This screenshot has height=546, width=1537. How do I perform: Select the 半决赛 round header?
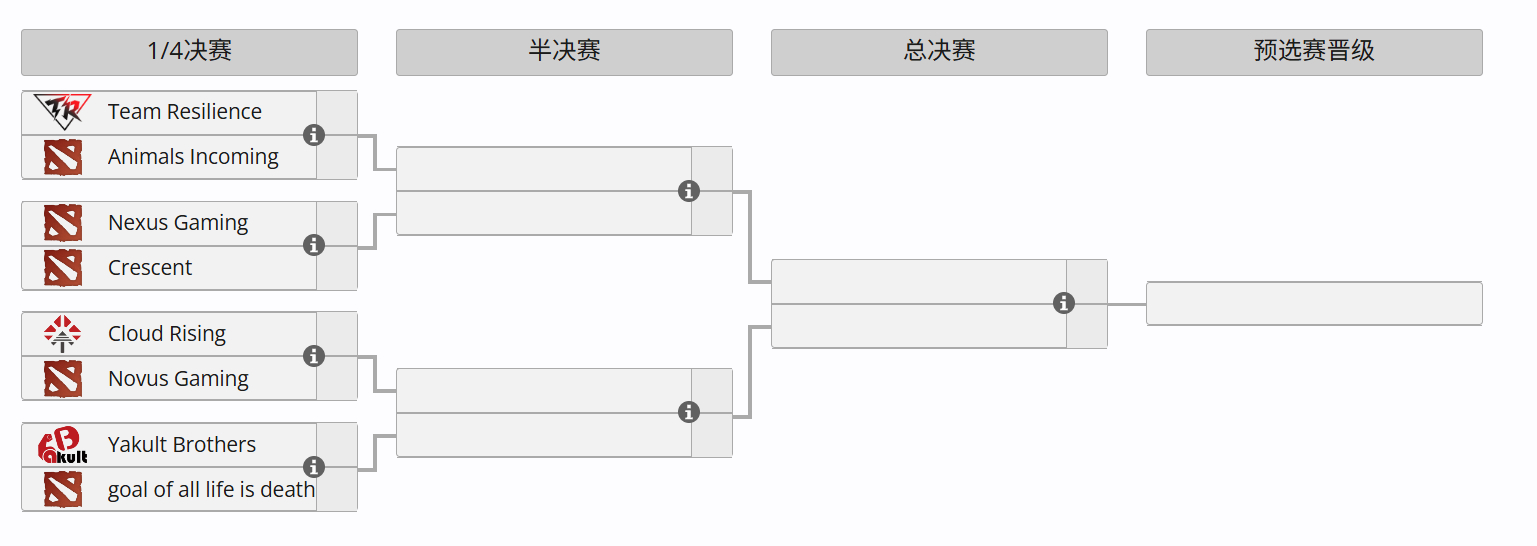point(564,52)
